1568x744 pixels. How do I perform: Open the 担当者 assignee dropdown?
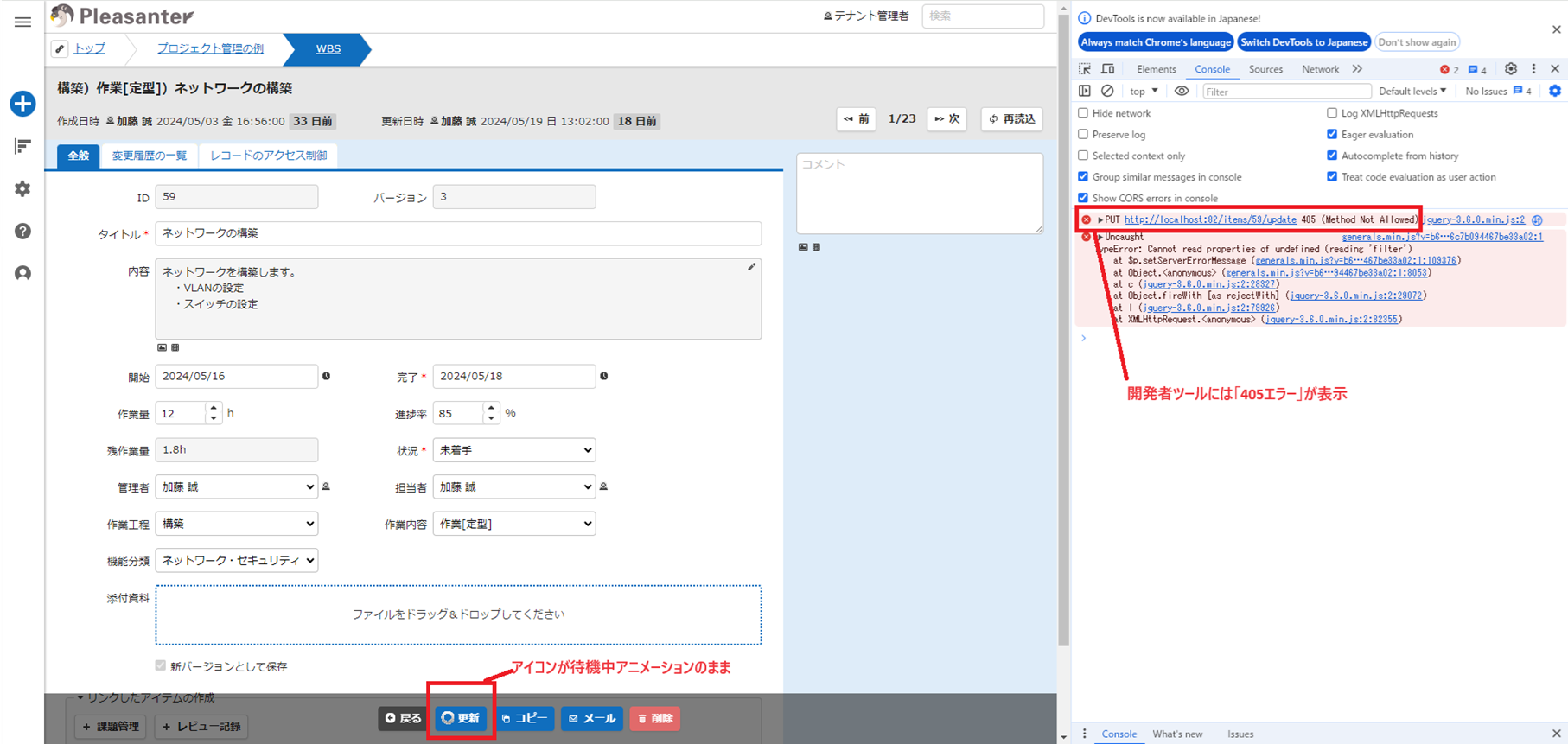514,486
